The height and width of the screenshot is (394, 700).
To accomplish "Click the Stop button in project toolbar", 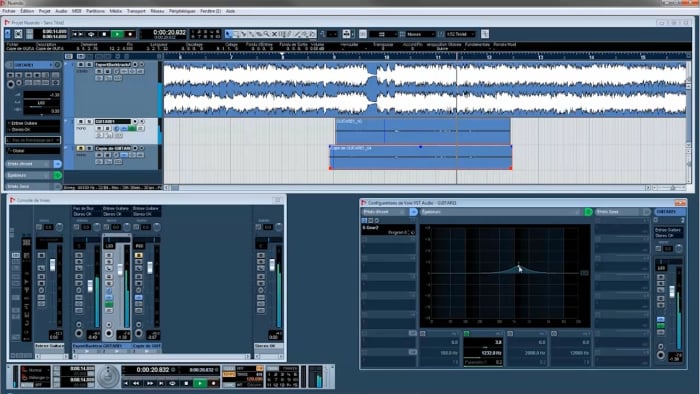I will 104,34.
